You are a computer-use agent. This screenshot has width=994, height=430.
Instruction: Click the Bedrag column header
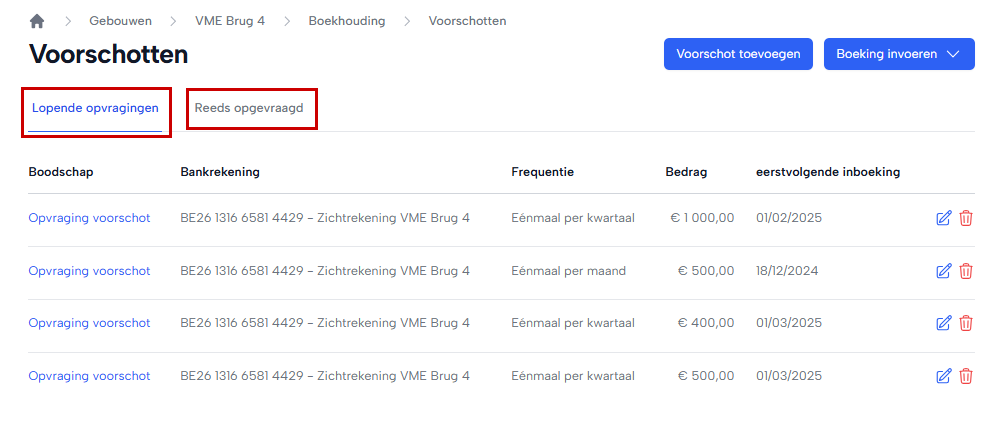point(686,172)
